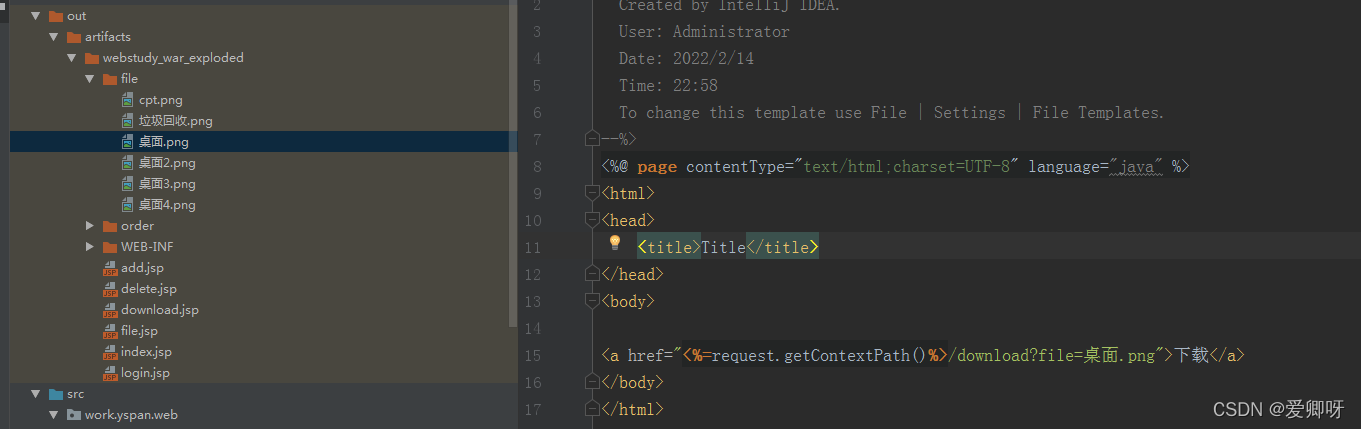Select index.jsp in the project tree
1361x429 pixels.
point(146,352)
